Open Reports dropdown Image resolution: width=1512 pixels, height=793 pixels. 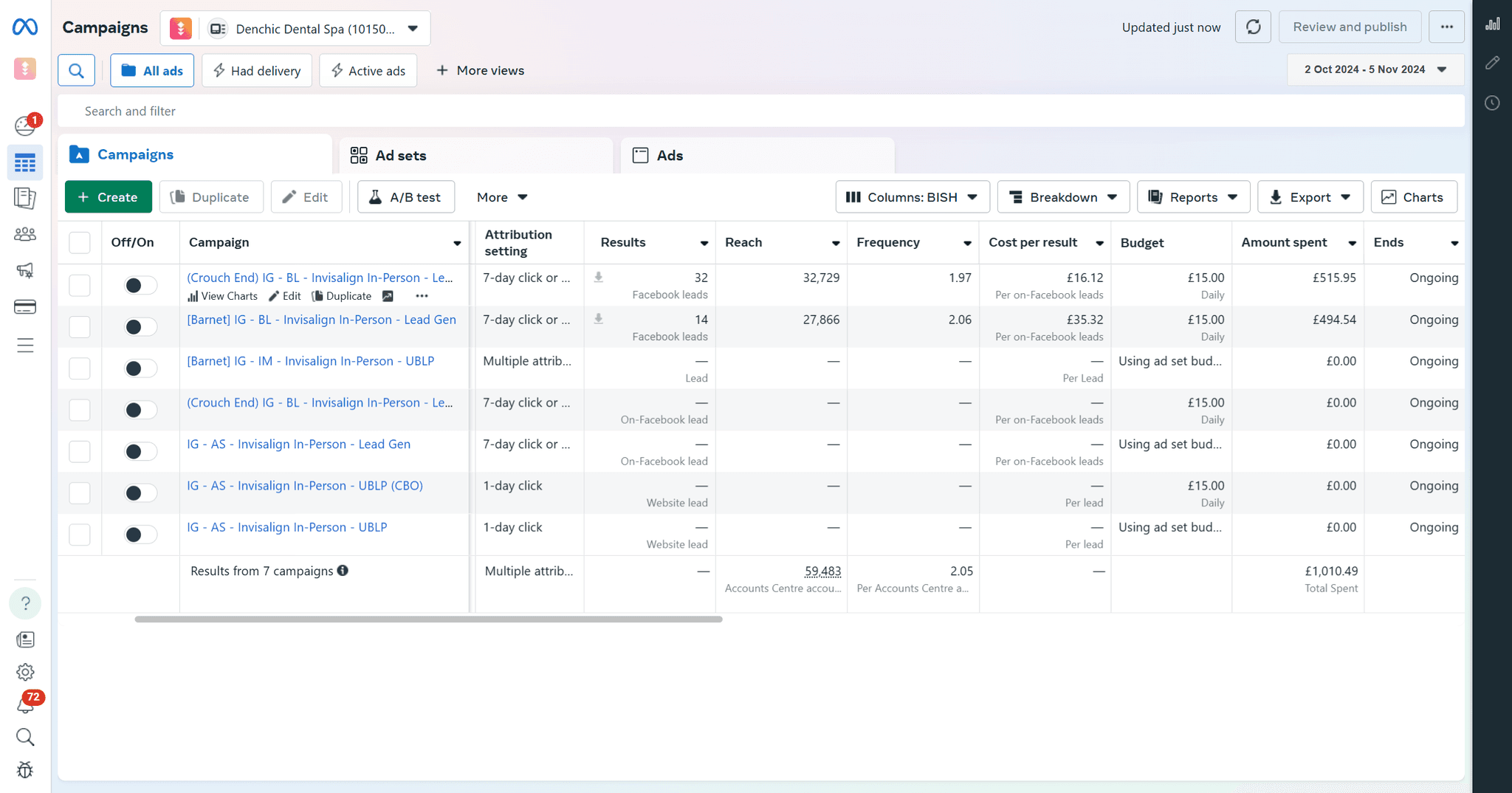coord(1193,197)
